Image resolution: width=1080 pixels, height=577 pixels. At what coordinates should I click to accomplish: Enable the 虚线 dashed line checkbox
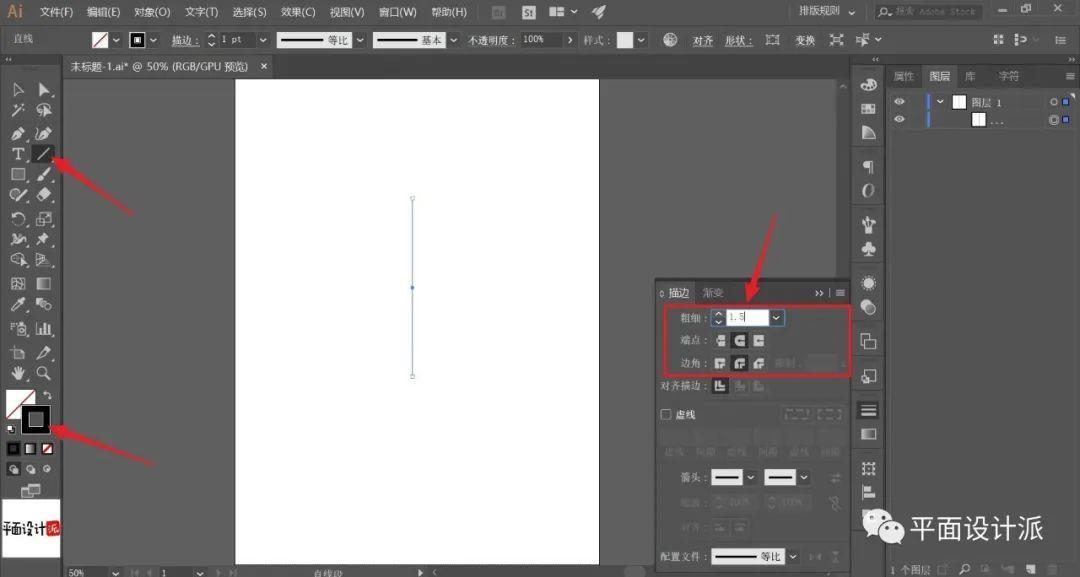pyautogui.click(x=665, y=415)
